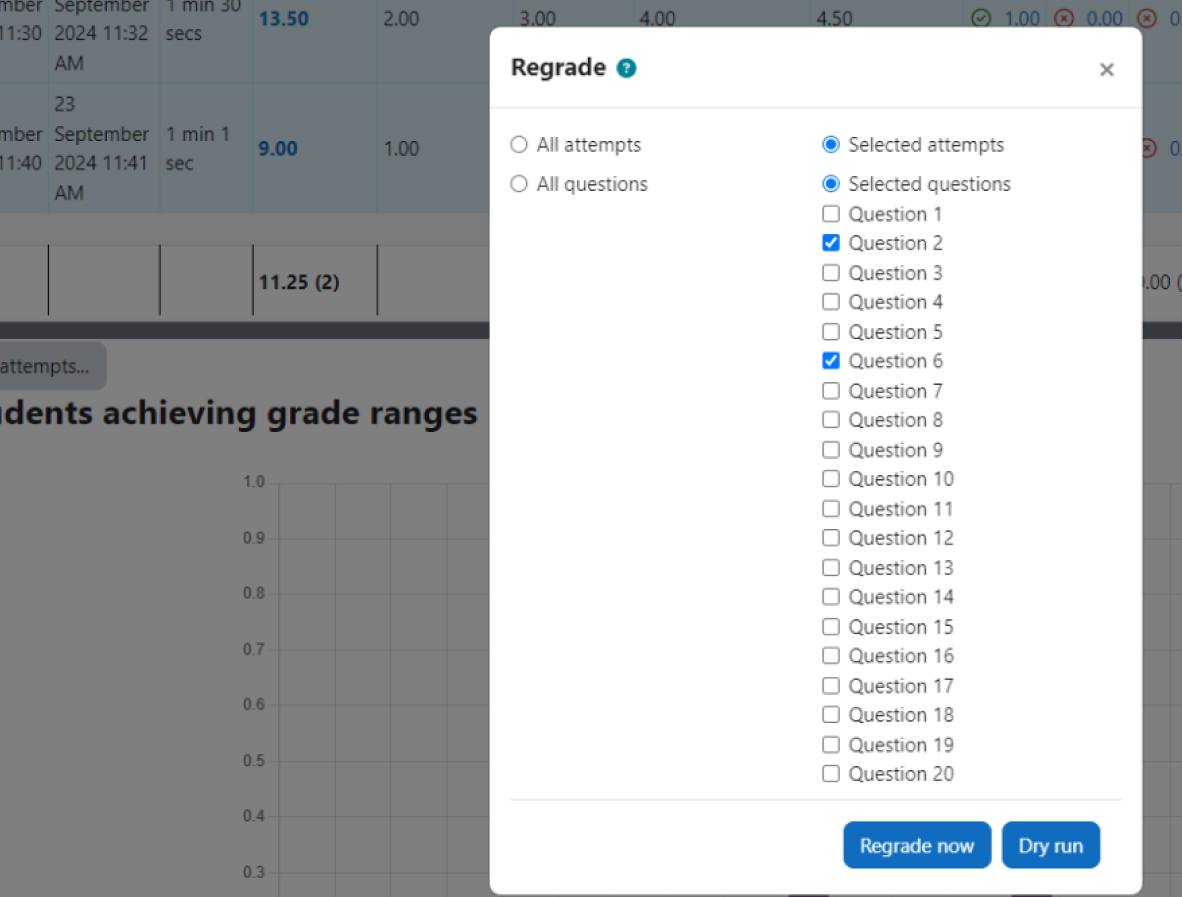The width and height of the screenshot is (1182, 897).
Task: Uncheck the Question 2 checkbox
Action: [x=830, y=243]
